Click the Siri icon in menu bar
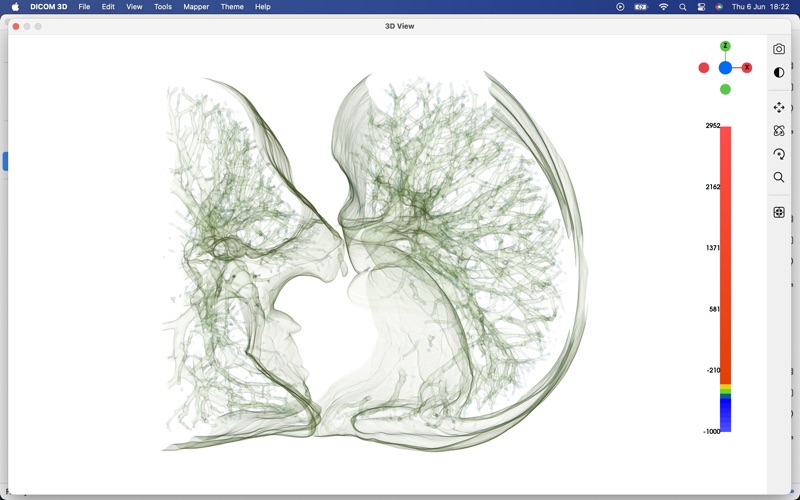The height and width of the screenshot is (500, 800). (719, 7)
